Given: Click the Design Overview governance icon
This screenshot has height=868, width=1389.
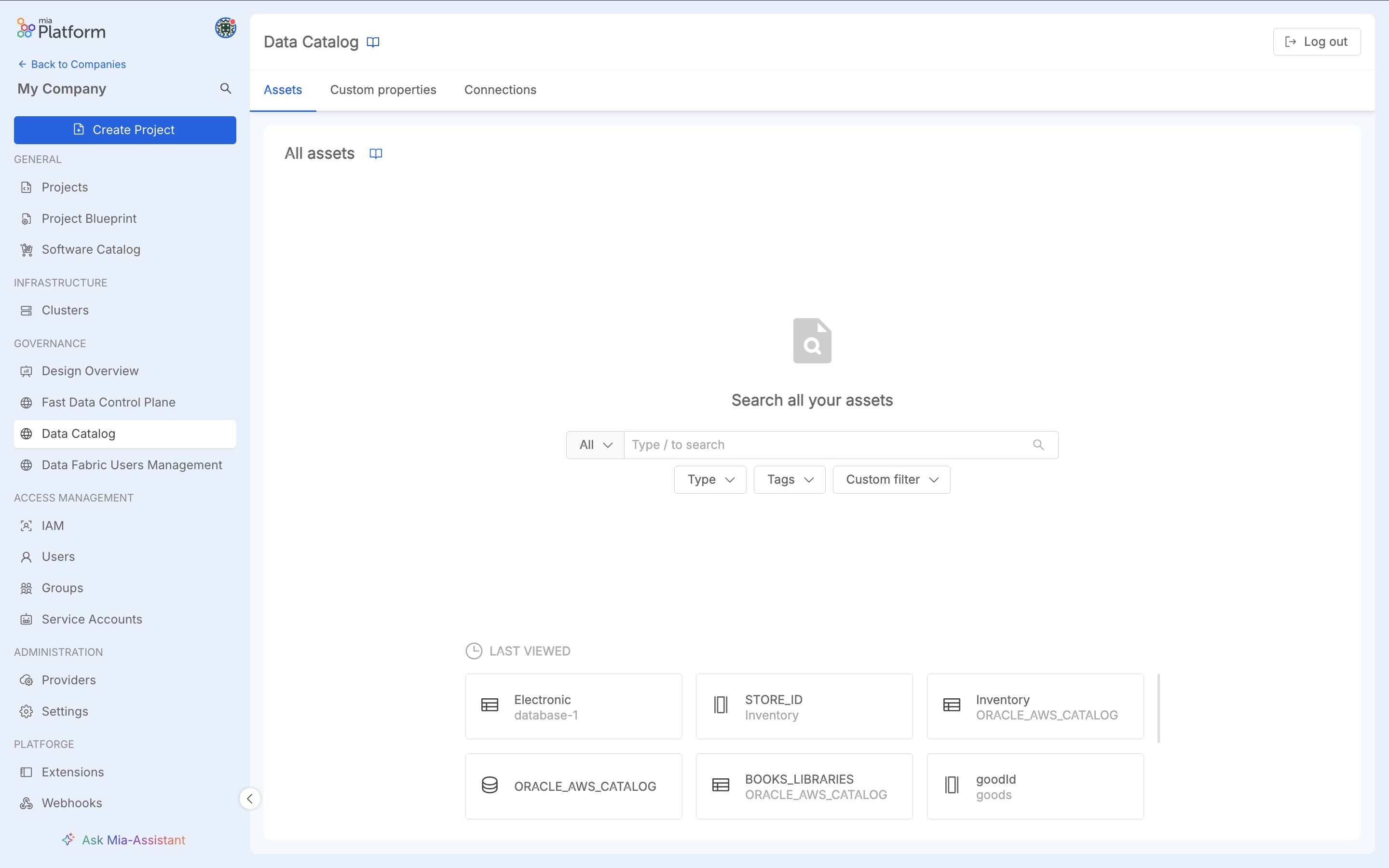Looking at the screenshot, I should pyautogui.click(x=27, y=370).
